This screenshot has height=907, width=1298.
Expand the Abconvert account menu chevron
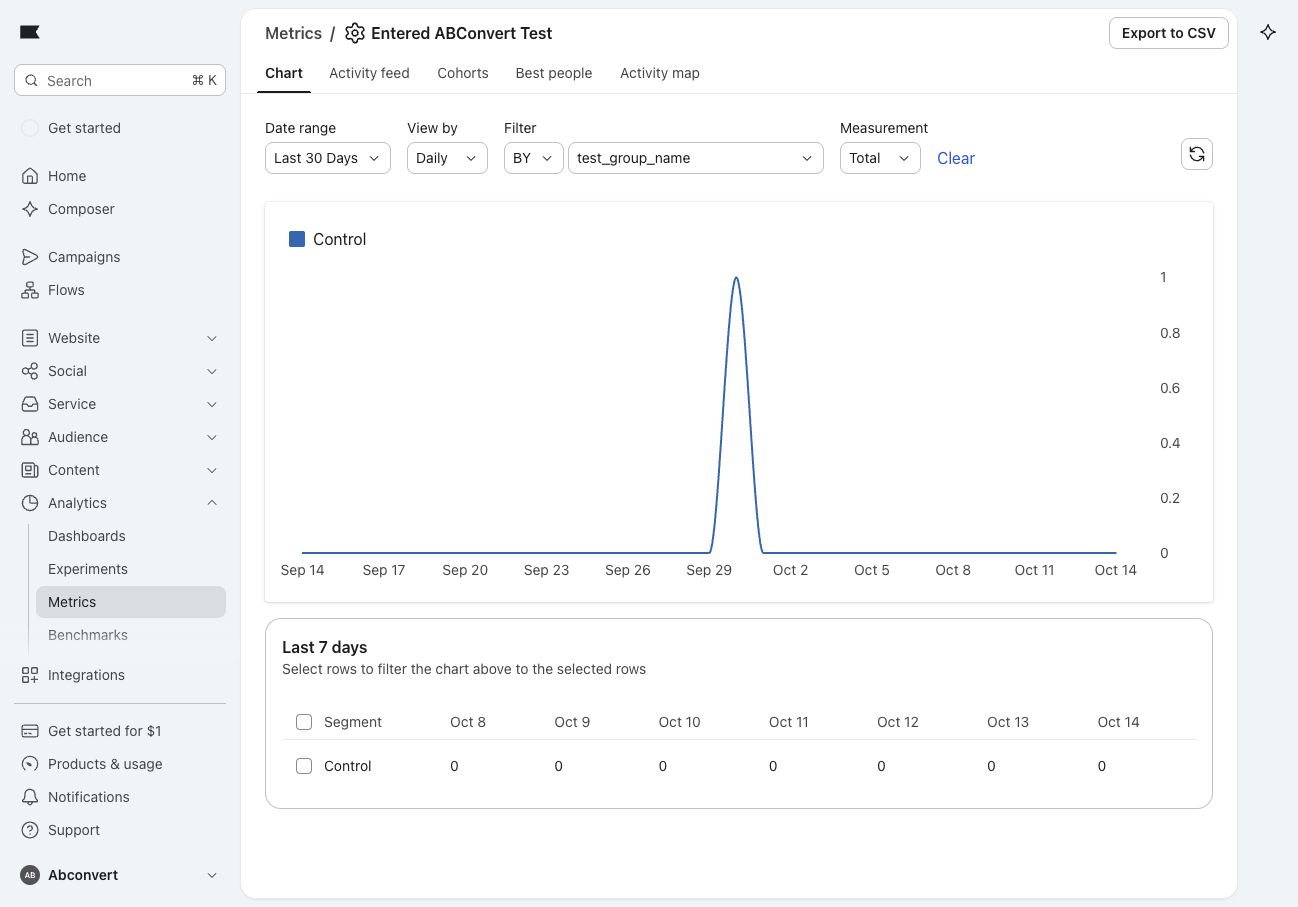click(x=212, y=875)
